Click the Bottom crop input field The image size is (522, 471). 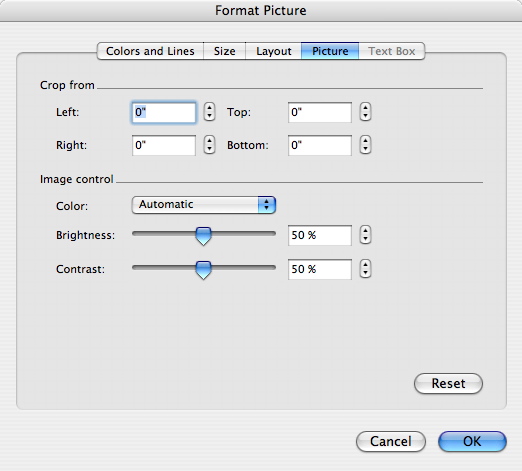[x=320, y=145]
